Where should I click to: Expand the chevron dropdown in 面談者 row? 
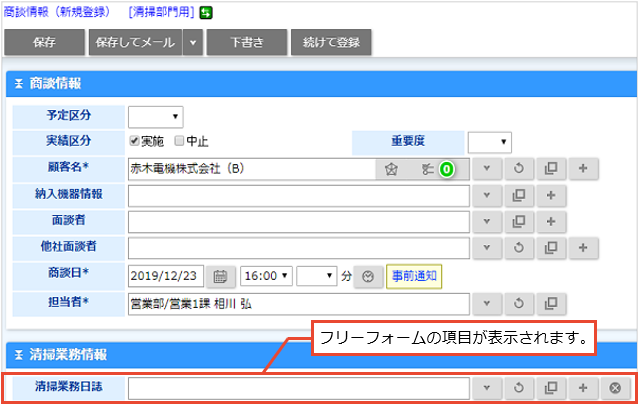coord(487,221)
